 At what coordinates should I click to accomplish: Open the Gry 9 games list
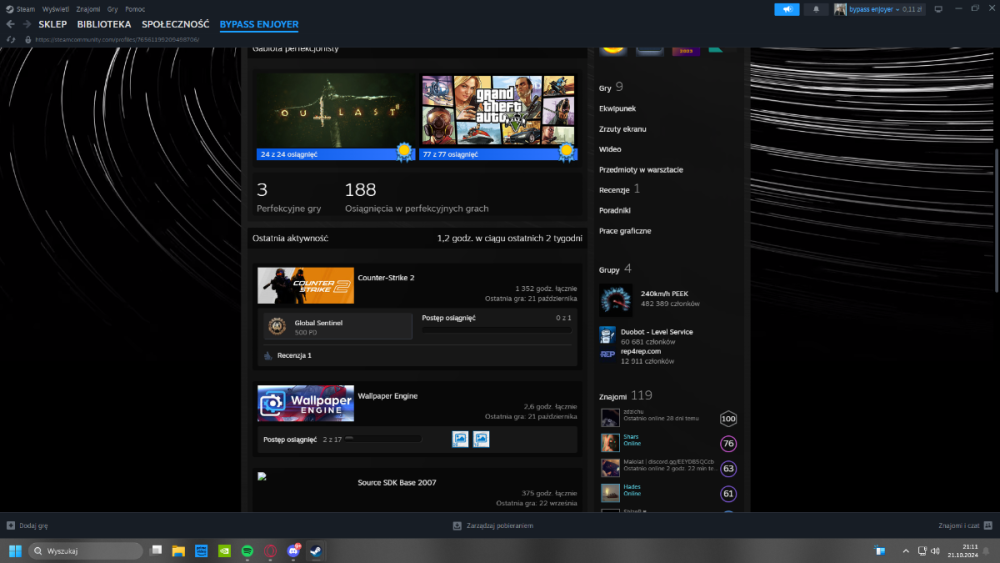pyautogui.click(x=611, y=87)
